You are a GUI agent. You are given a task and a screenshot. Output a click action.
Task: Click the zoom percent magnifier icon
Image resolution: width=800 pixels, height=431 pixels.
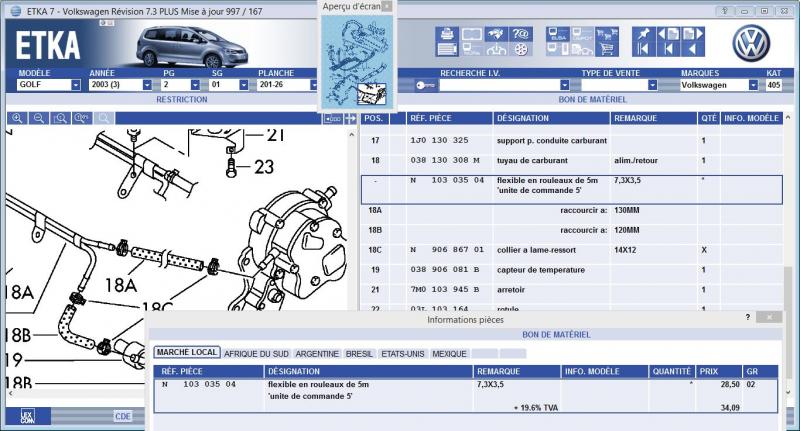click(x=82, y=118)
